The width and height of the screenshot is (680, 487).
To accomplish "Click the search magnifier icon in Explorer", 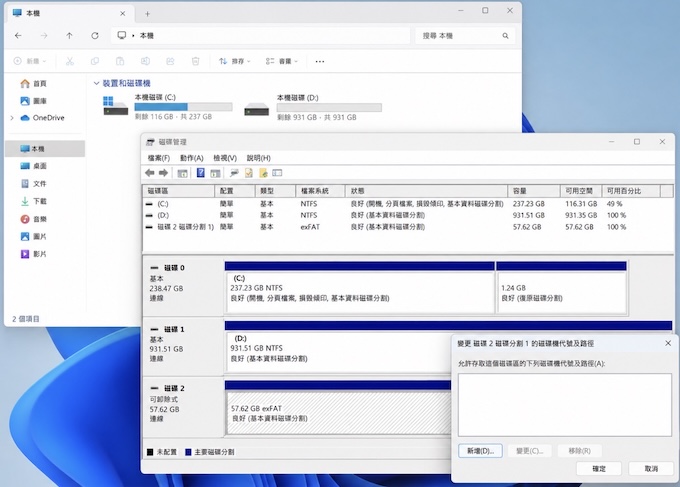I will 505,36.
